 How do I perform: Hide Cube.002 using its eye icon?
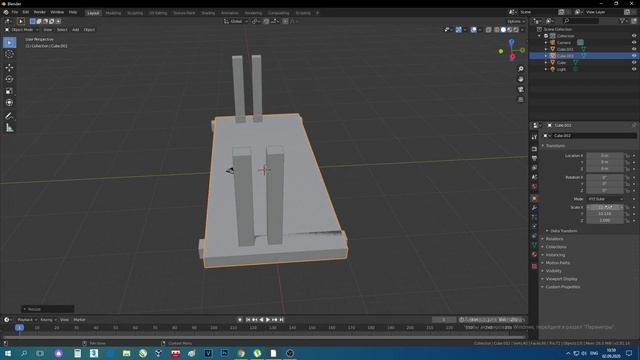point(634,56)
